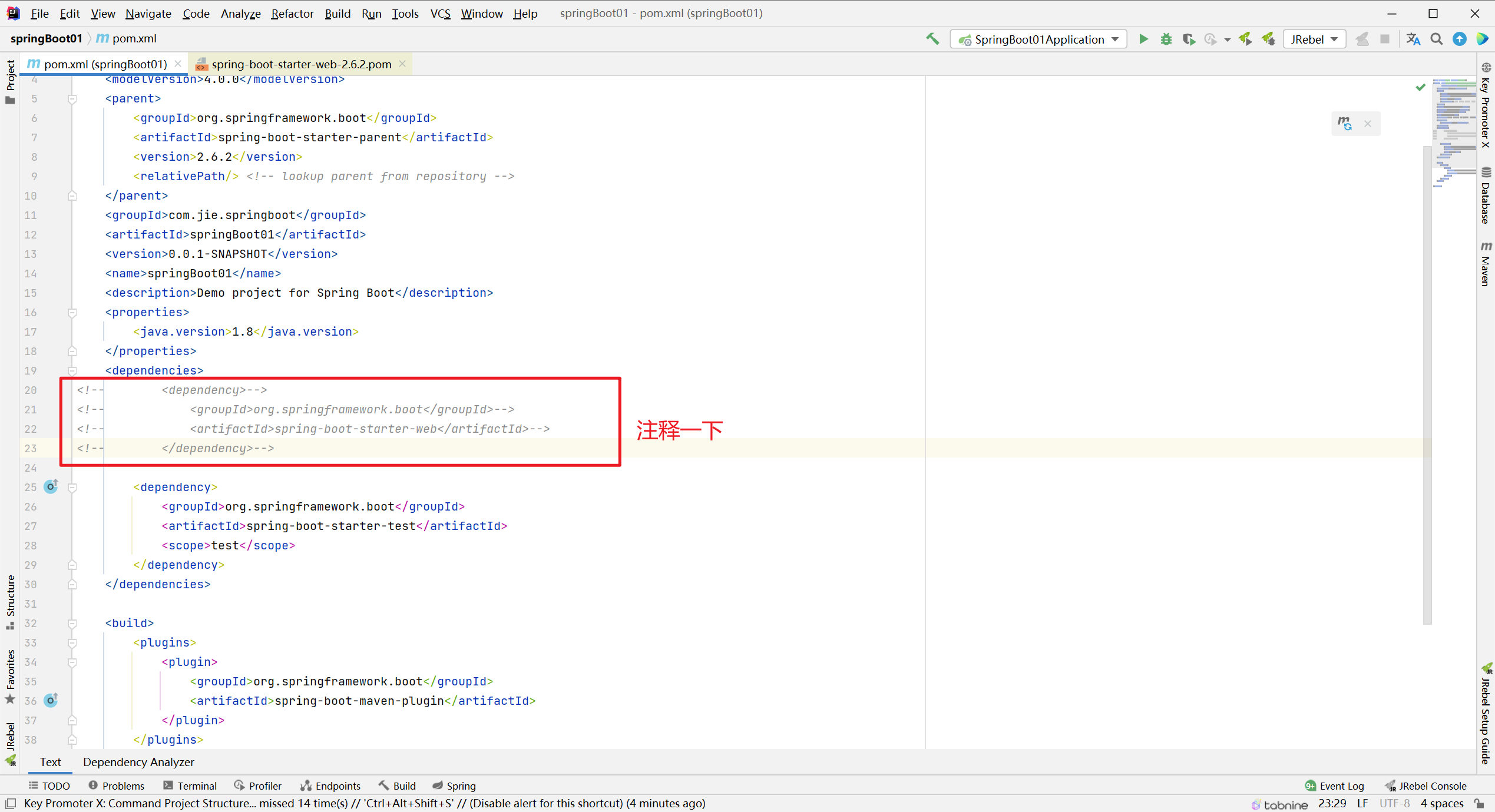Open the JRebel left side panel
The width and height of the screenshot is (1495, 812).
pos(10,744)
